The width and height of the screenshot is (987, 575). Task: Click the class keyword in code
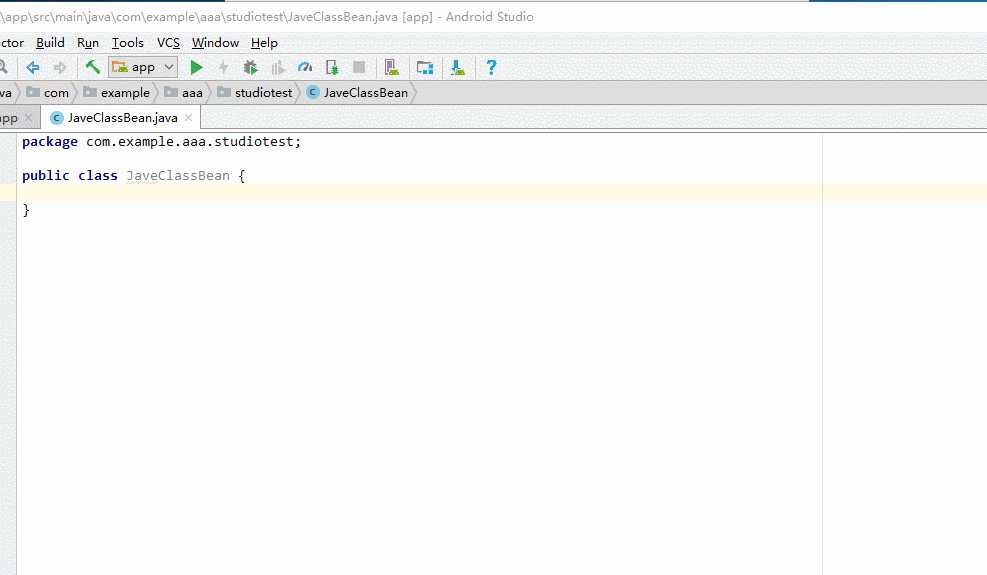pyautogui.click(x=98, y=176)
